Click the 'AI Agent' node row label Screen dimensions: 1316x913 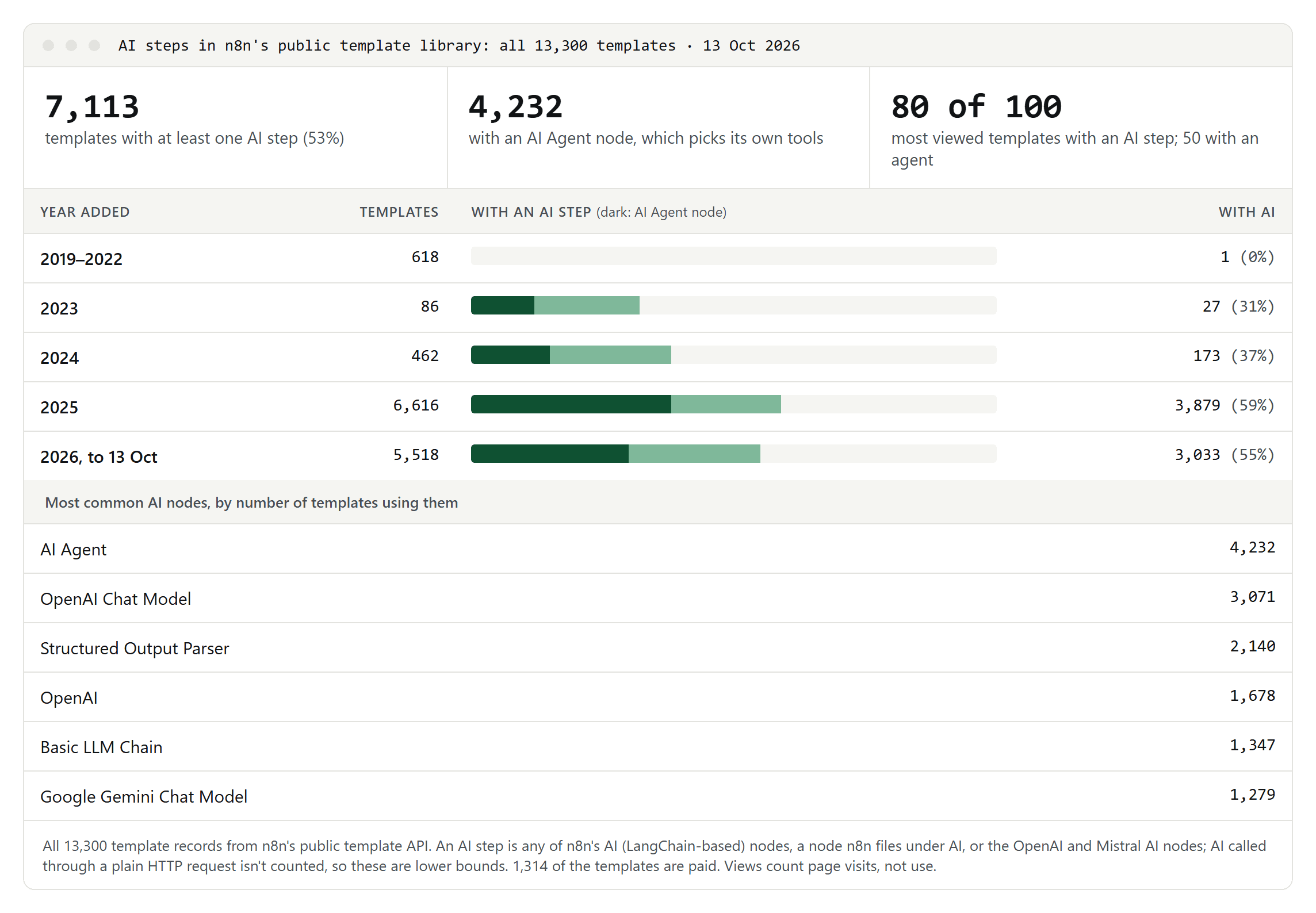pos(74,550)
